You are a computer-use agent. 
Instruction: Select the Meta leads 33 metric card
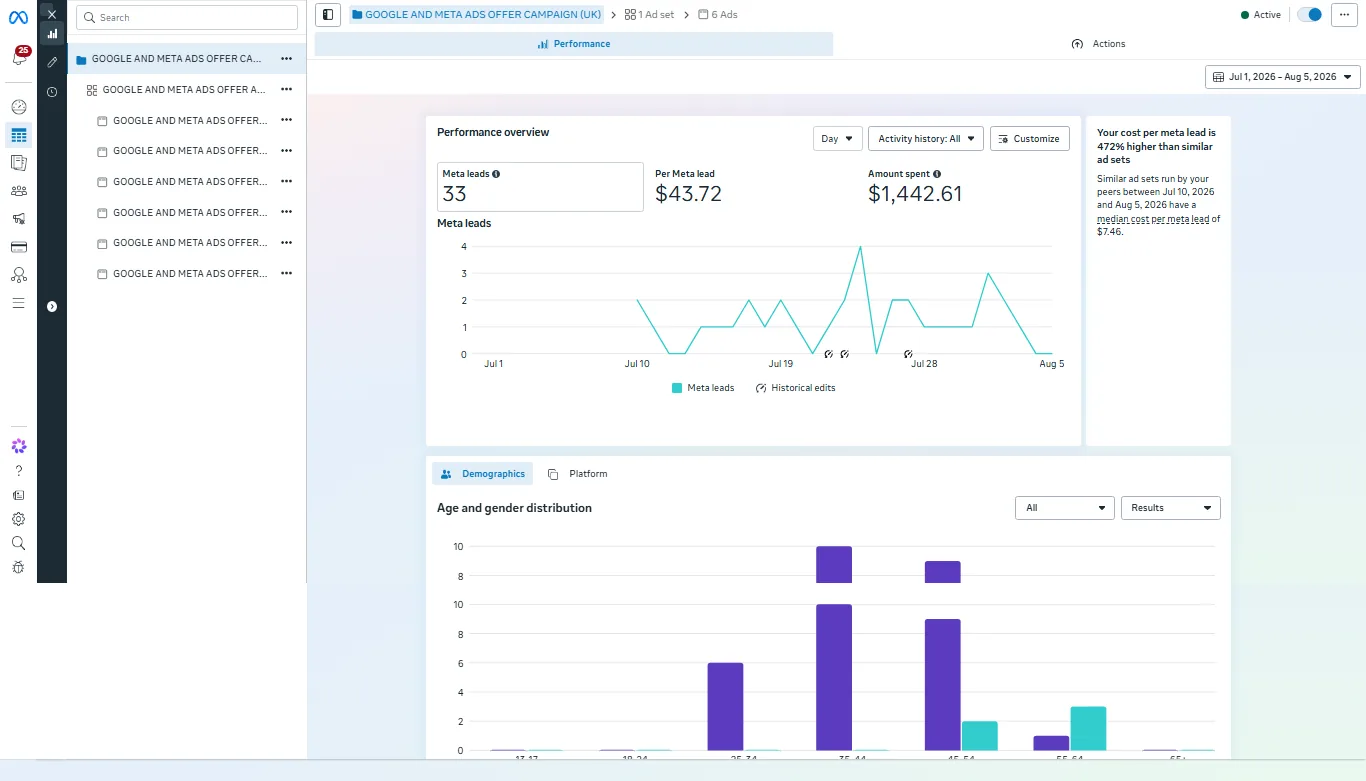pyautogui.click(x=540, y=187)
